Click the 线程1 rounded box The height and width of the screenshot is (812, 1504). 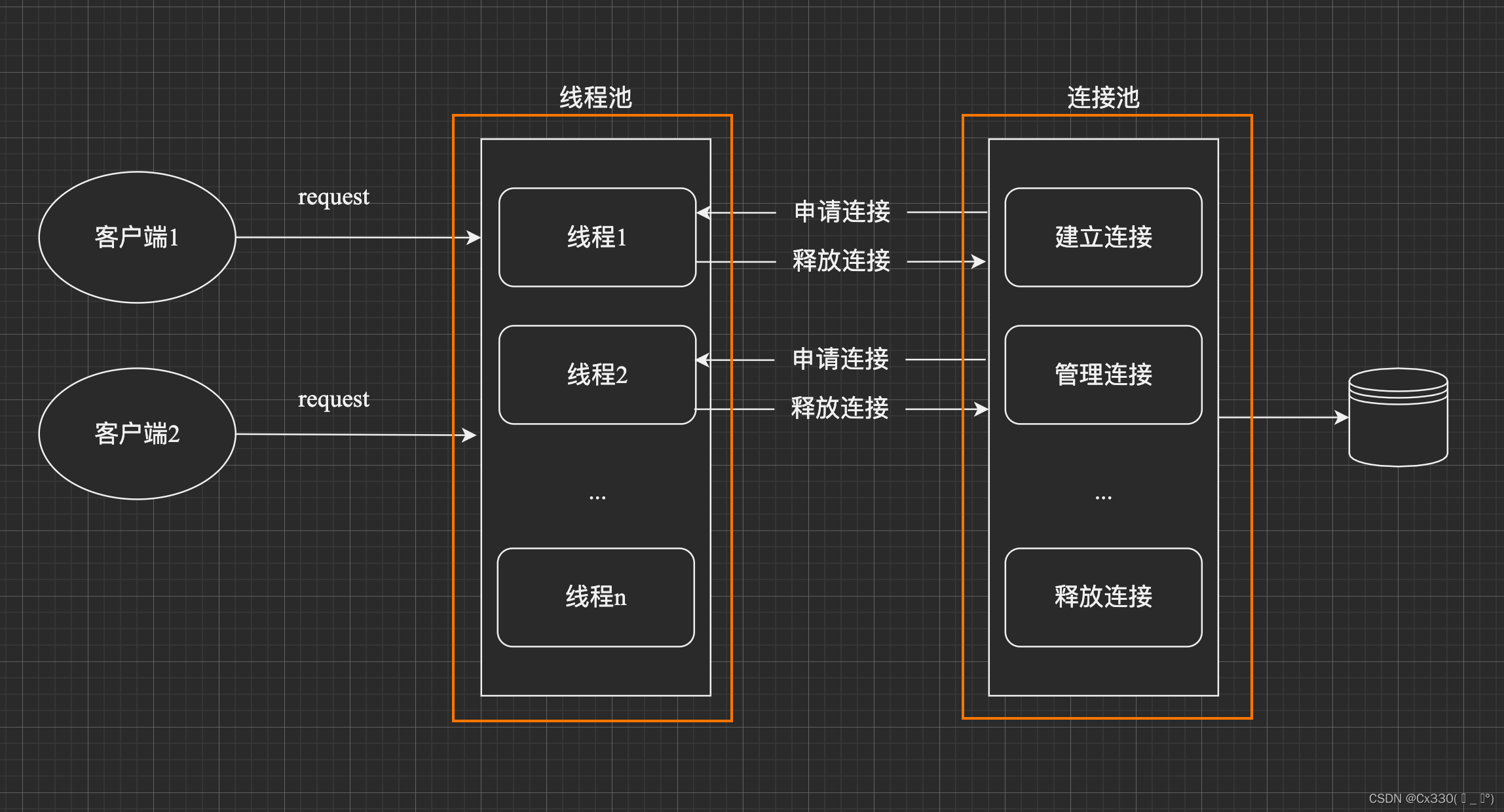597,237
